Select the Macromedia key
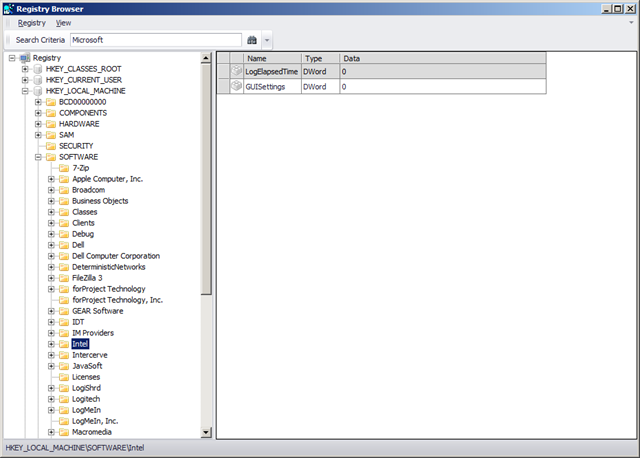Screen dimensions: 640x458 [x=92, y=432]
